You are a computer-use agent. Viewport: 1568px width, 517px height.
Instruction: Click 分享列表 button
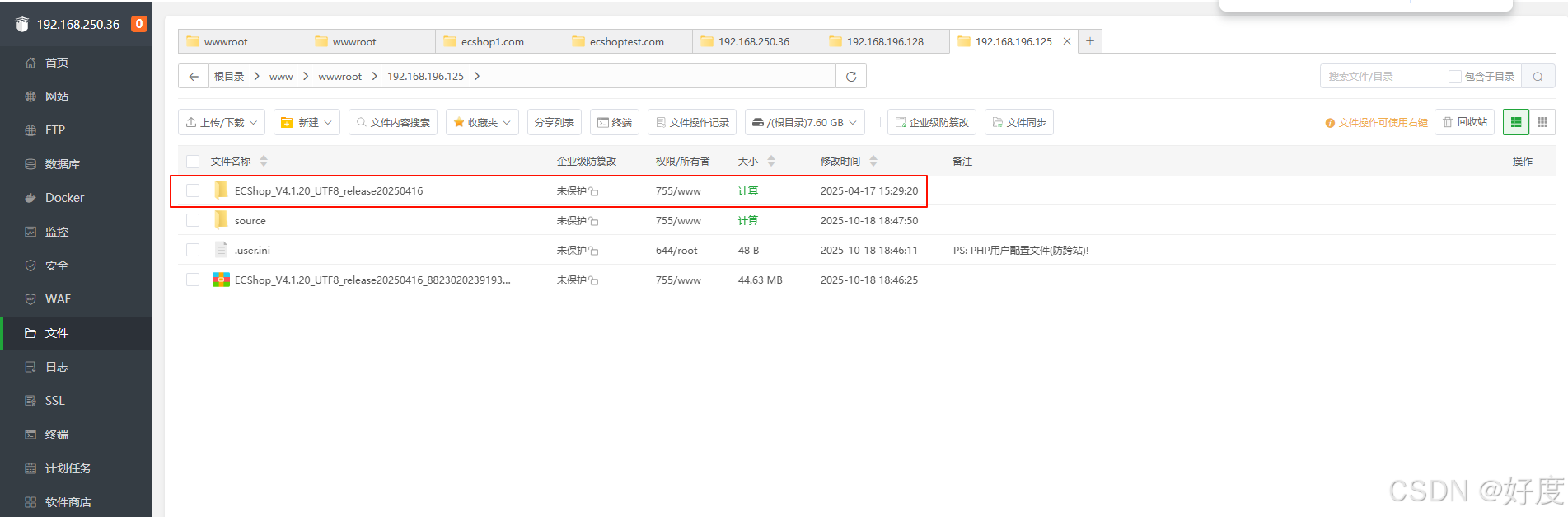click(x=555, y=122)
